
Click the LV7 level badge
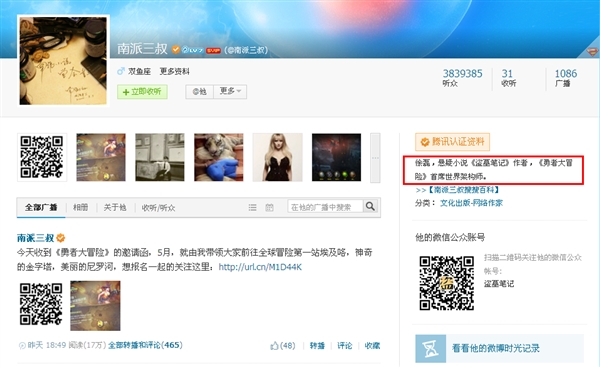(x=193, y=50)
